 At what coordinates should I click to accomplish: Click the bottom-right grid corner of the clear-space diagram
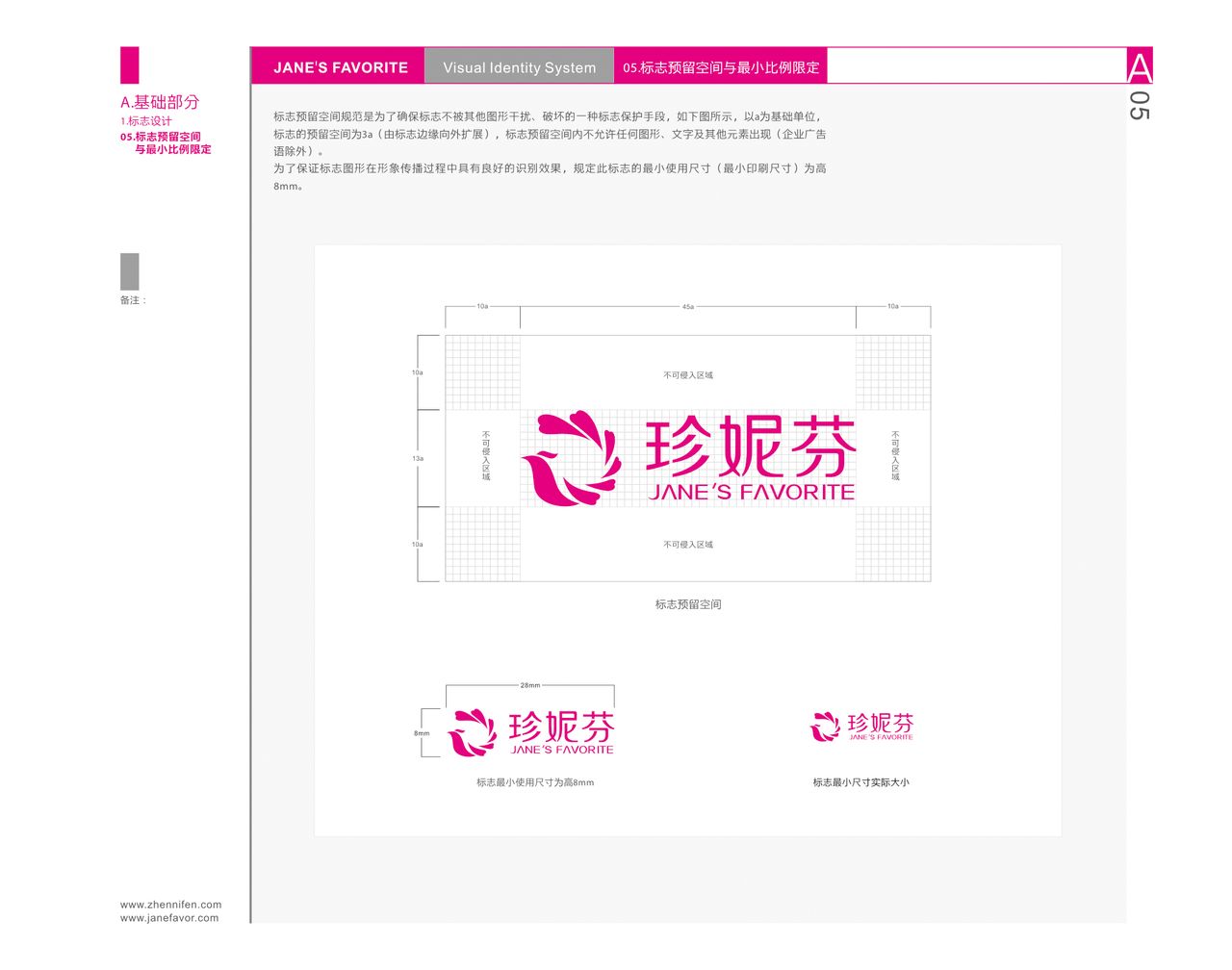pos(893,544)
